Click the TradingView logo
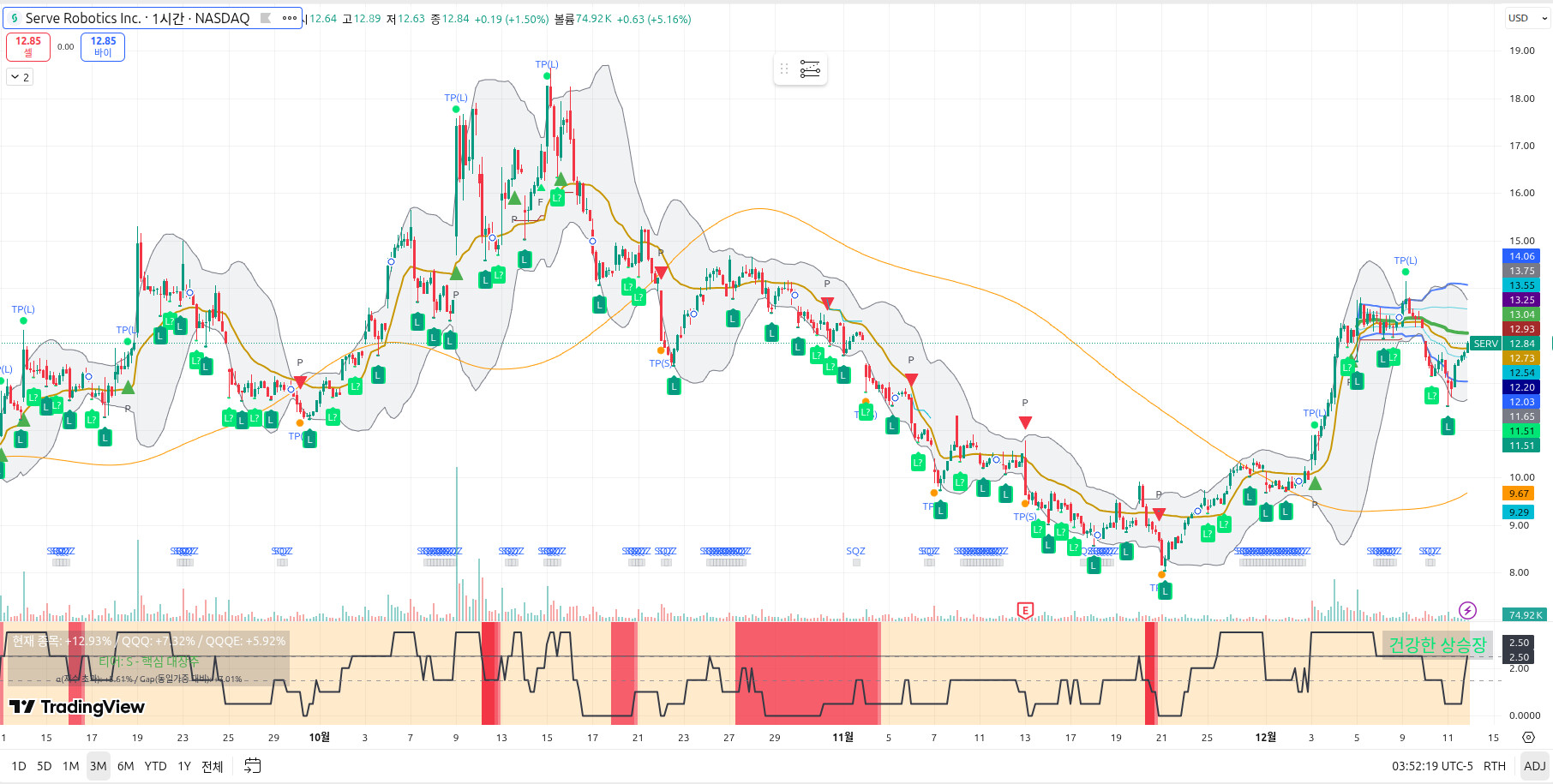1553x784 pixels. coord(77,707)
